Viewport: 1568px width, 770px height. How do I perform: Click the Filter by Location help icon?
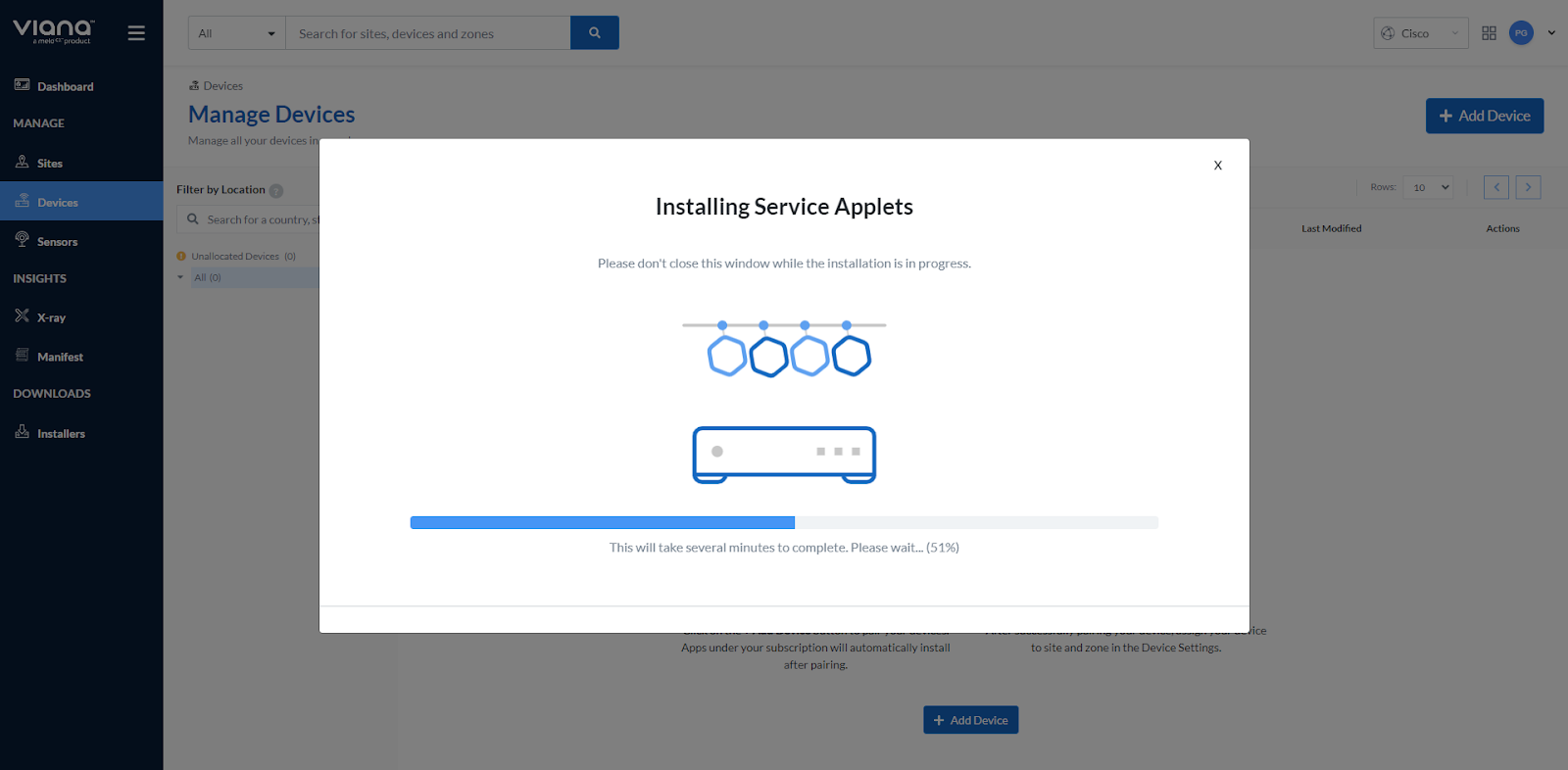pos(276,191)
